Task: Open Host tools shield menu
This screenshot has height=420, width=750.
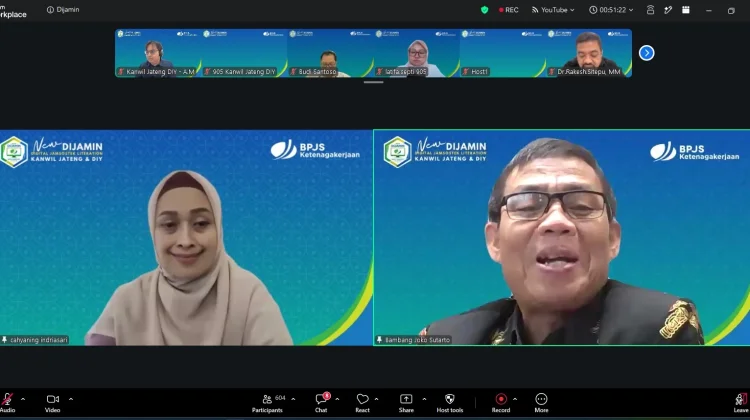Action: pyautogui.click(x=450, y=403)
